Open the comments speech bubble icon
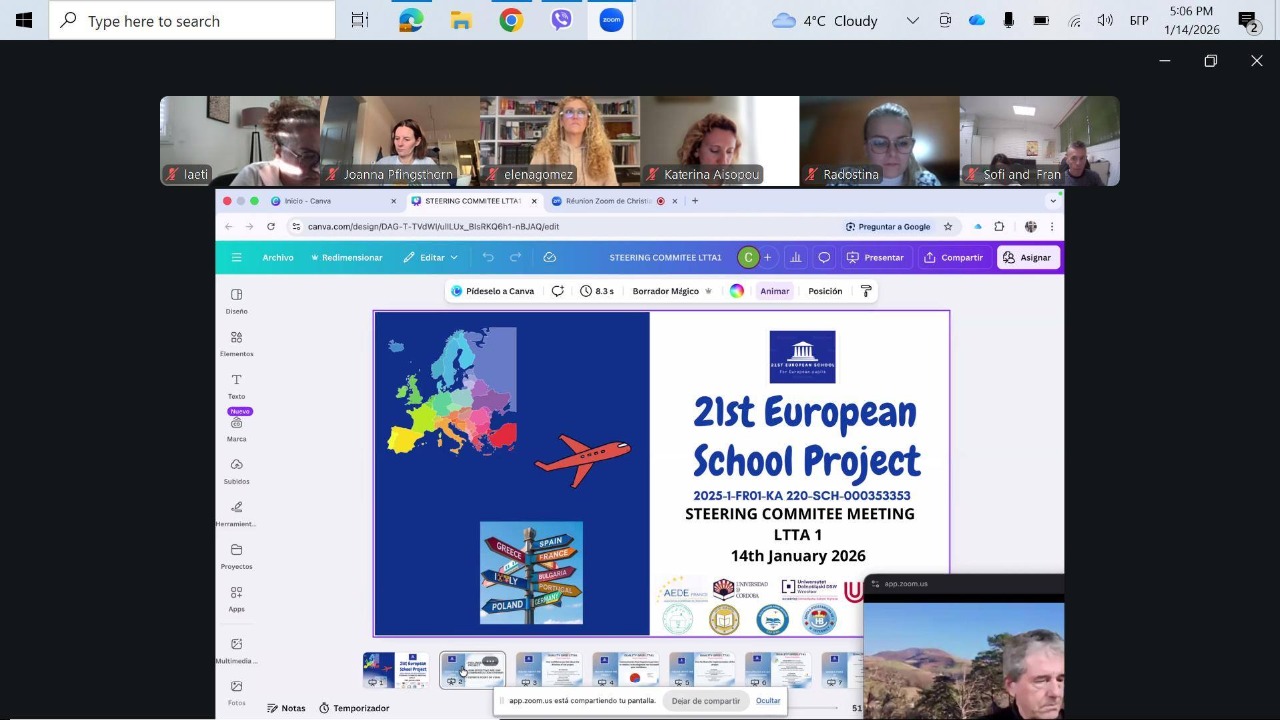This screenshot has height=720, width=1280. coord(824,258)
